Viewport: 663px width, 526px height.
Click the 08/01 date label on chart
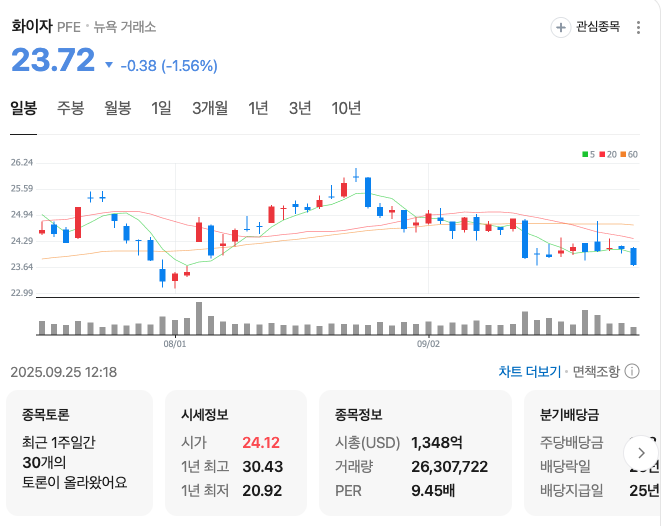click(x=175, y=344)
